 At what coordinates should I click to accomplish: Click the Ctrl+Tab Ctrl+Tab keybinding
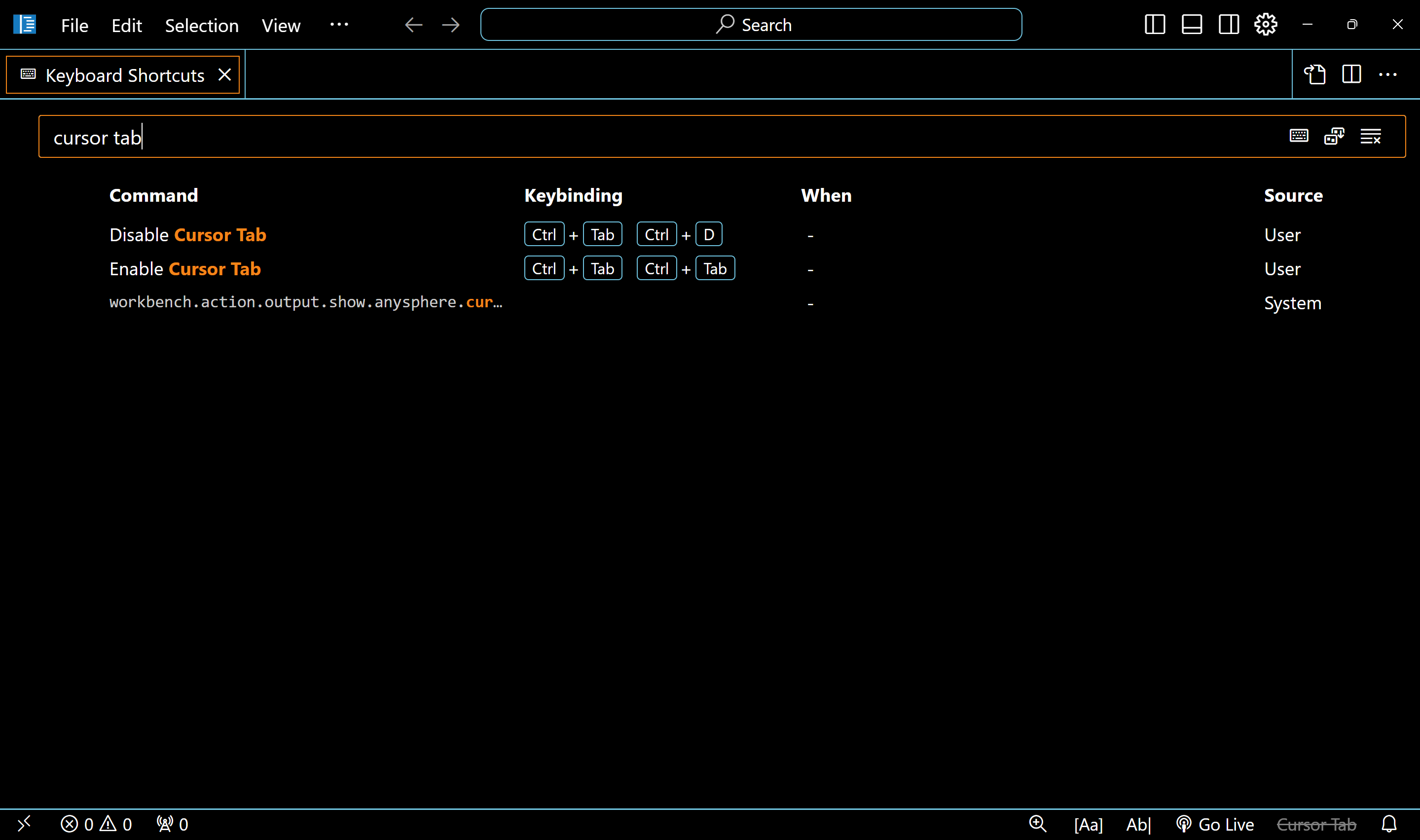click(629, 268)
